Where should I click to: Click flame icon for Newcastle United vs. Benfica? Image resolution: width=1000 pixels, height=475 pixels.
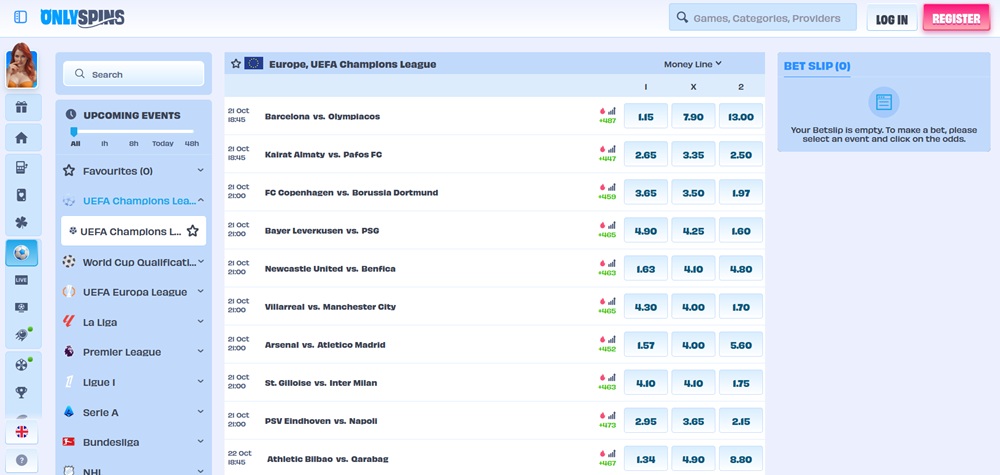click(x=602, y=263)
